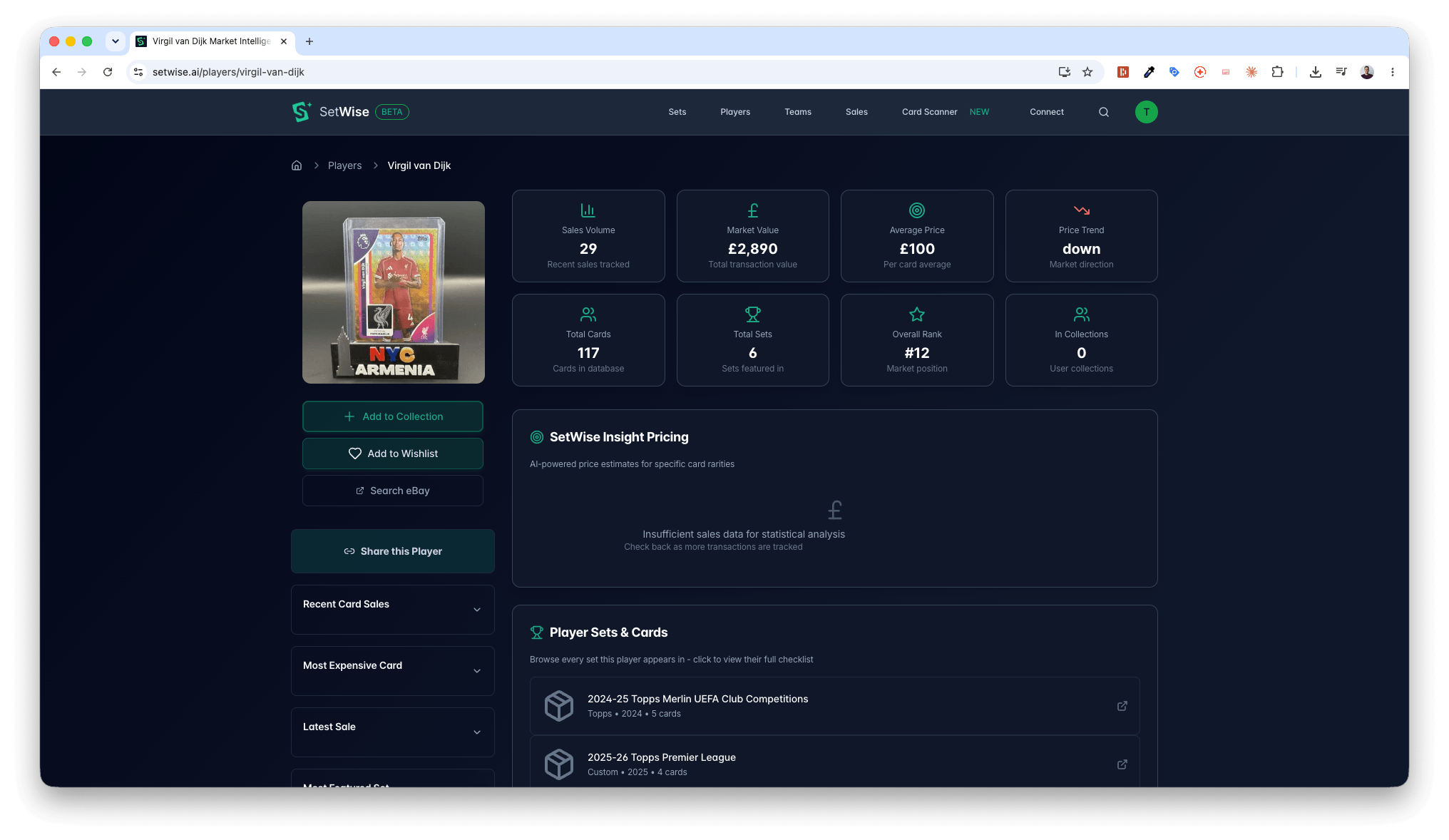Viewport: 1449px width, 840px height.
Task: Open Sets in top navigation
Action: click(677, 112)
